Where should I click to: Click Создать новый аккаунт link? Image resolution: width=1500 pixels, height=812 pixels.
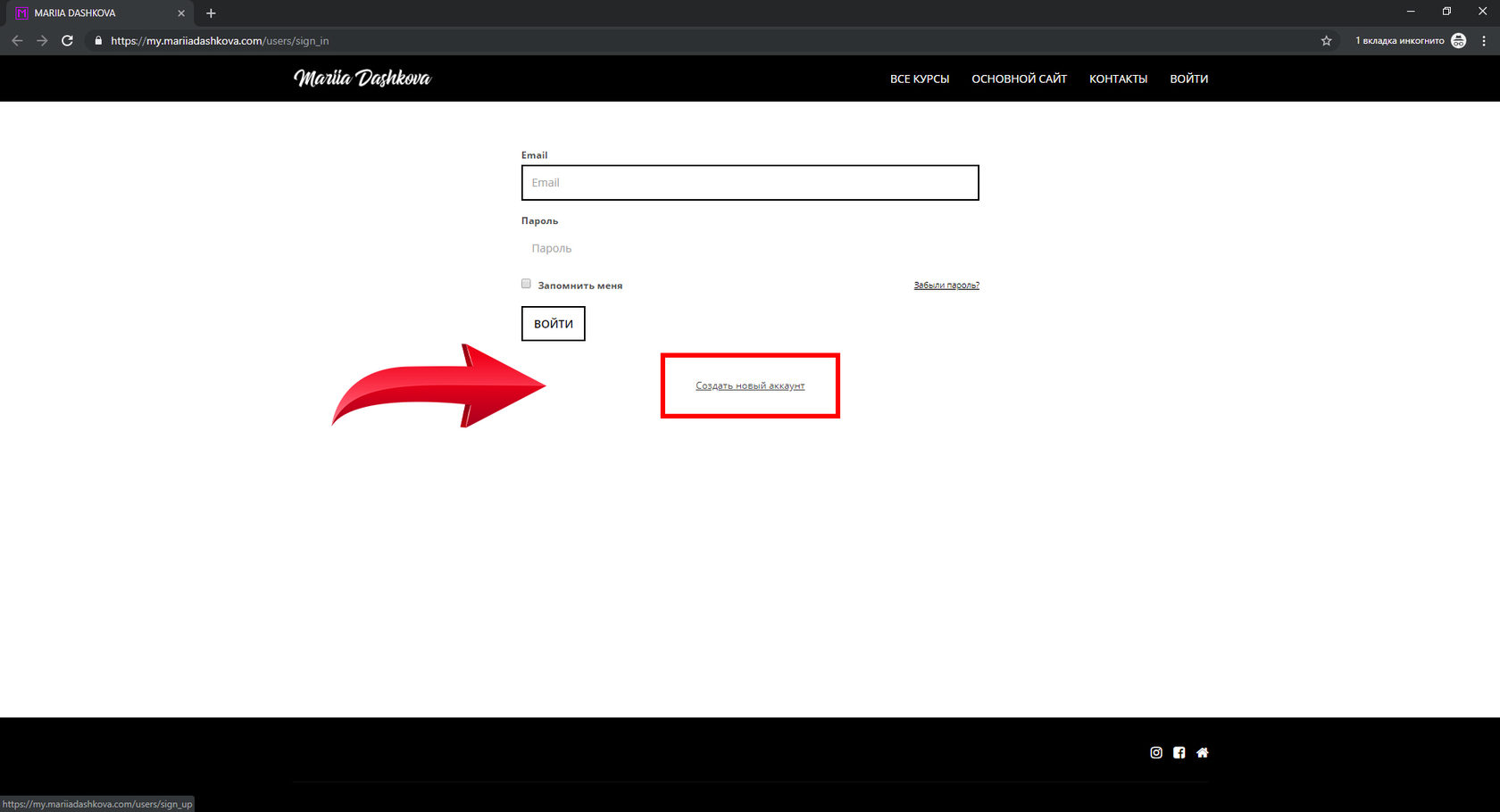[x=750, y=385]
